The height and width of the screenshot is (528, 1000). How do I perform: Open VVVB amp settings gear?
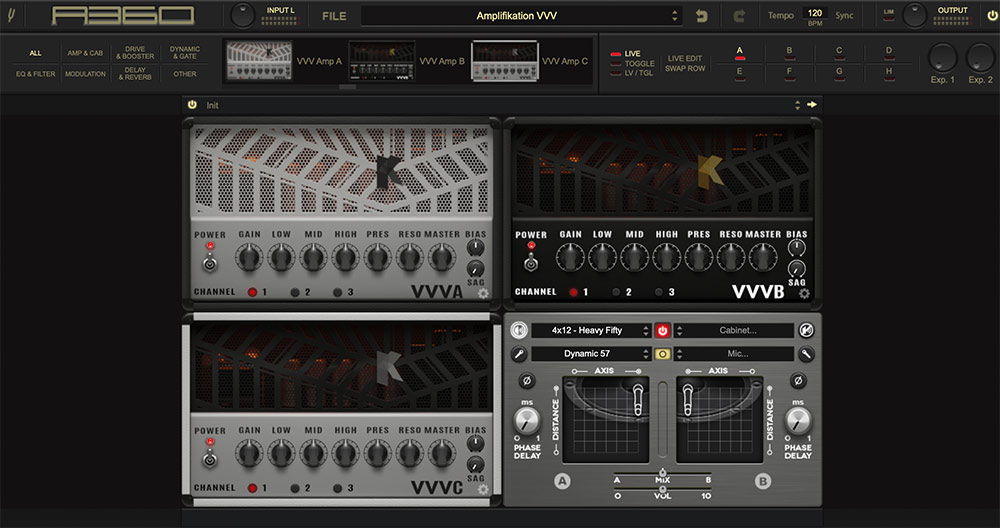point(804,293)
